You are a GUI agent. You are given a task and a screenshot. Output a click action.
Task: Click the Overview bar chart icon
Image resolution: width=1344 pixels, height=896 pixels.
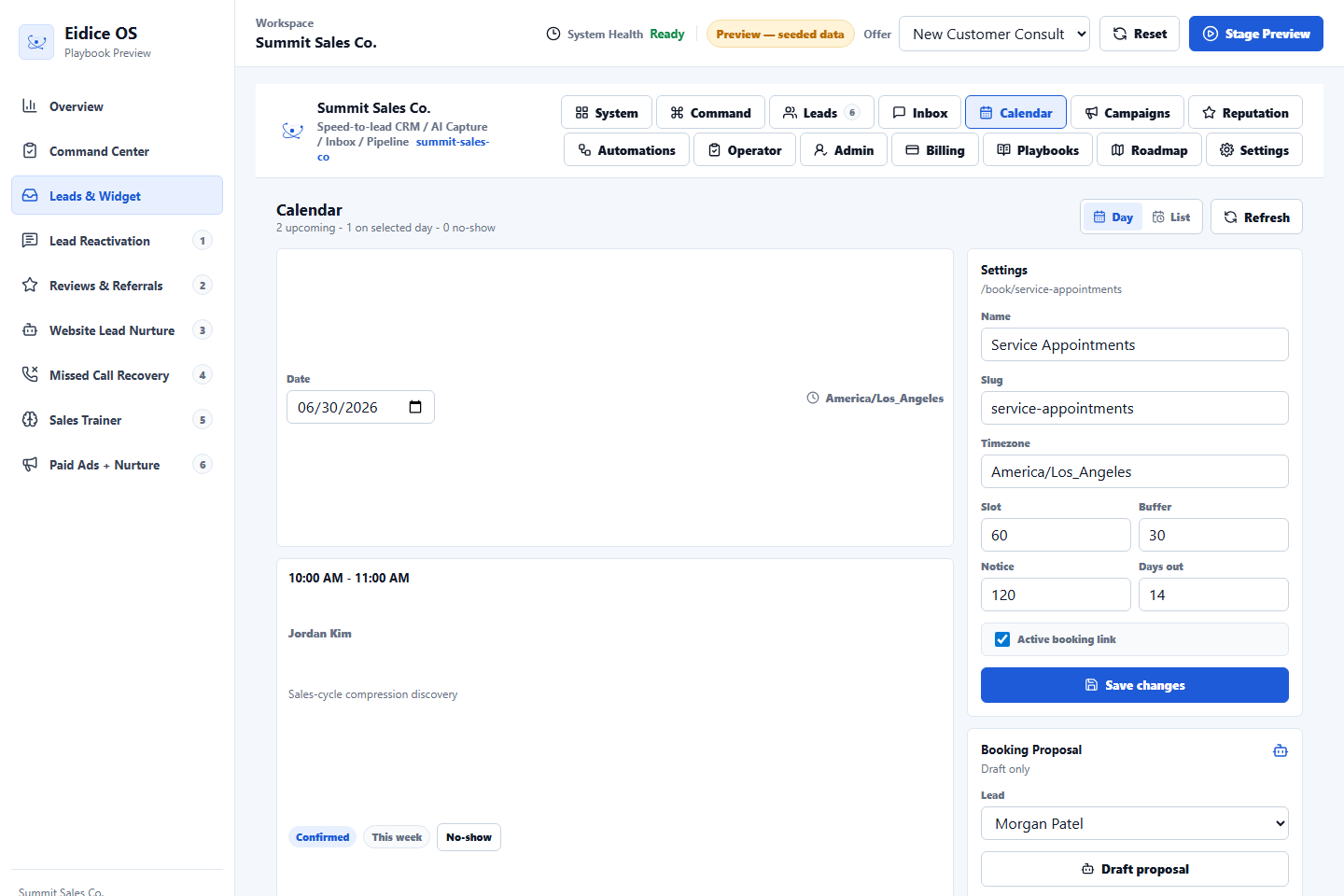click(30, 105)
